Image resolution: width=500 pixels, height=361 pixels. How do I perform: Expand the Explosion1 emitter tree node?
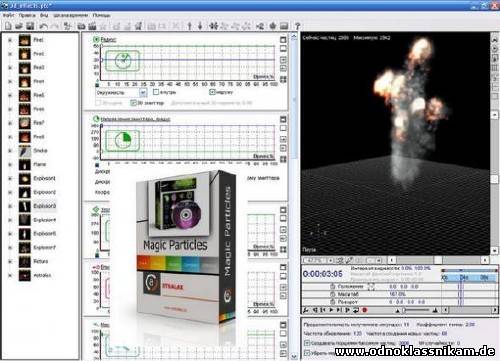click(x=10, y=178)
